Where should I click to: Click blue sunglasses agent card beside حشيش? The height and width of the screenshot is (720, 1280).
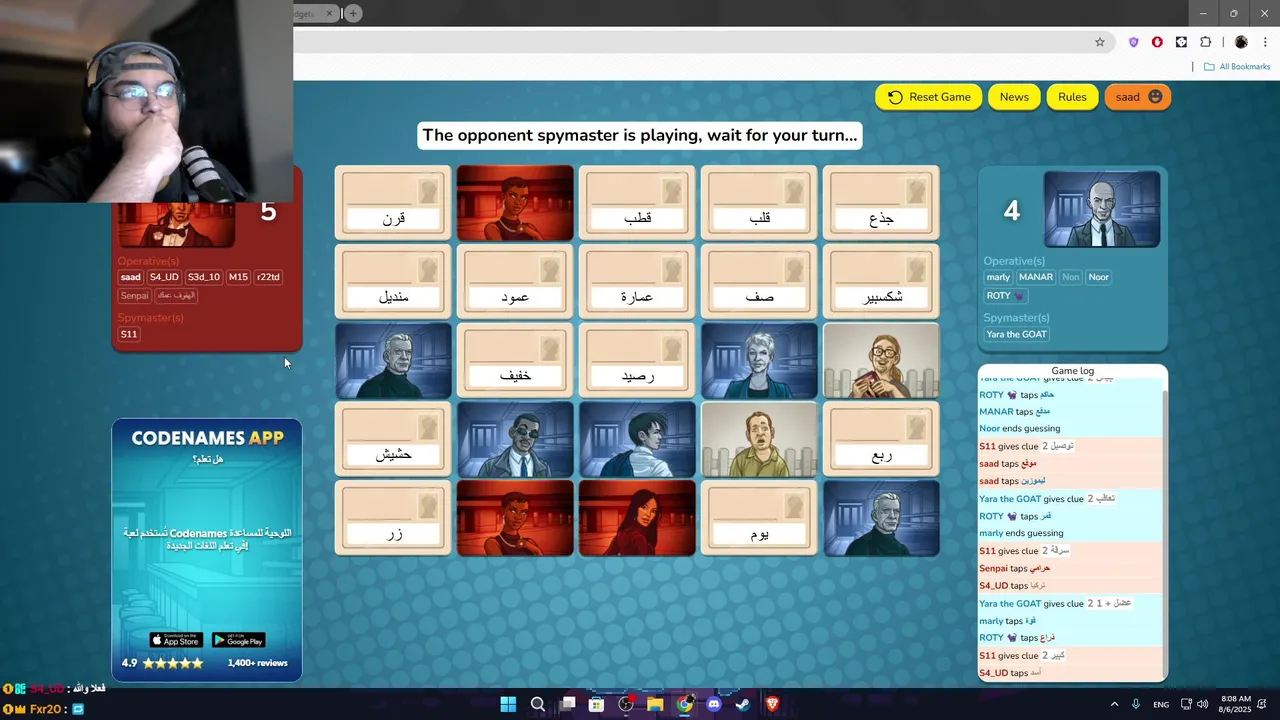click(x=515, y=439)
